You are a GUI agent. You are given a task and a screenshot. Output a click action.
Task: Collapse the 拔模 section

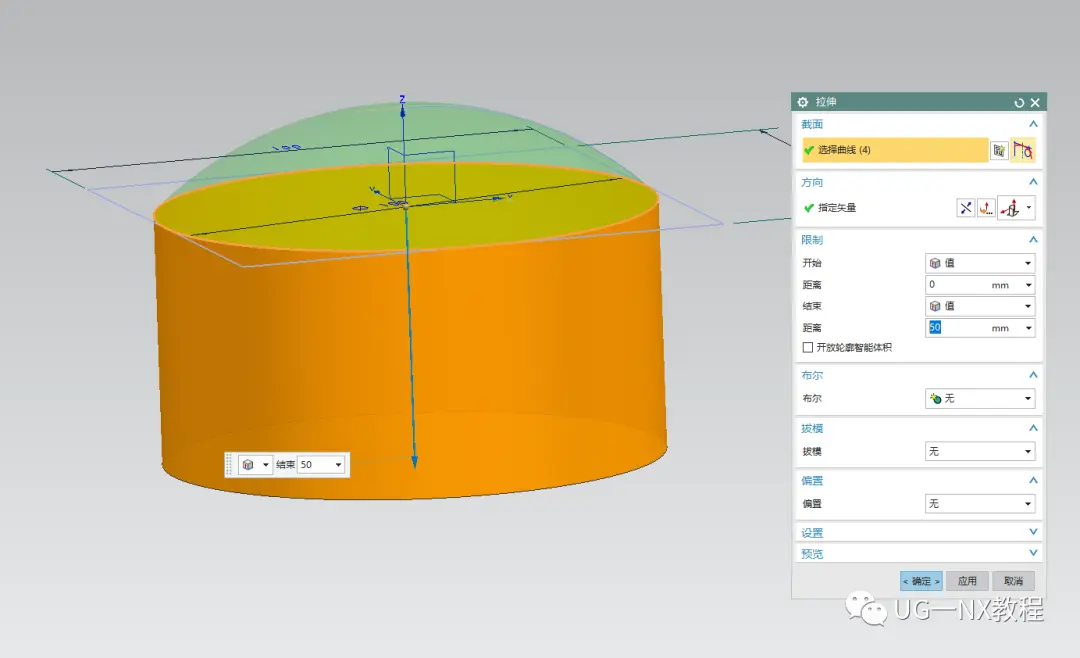1033,429
